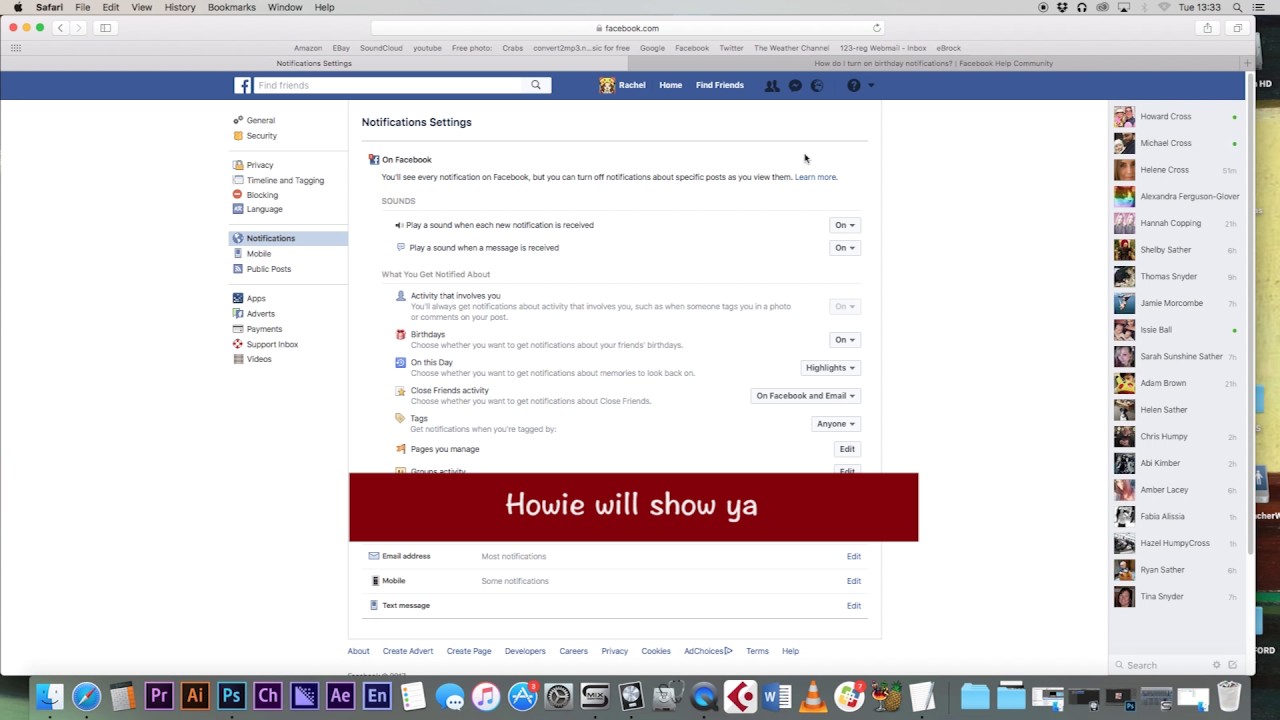
Task: Go back with Safari's back arrow
Action: tap(60, 28)
